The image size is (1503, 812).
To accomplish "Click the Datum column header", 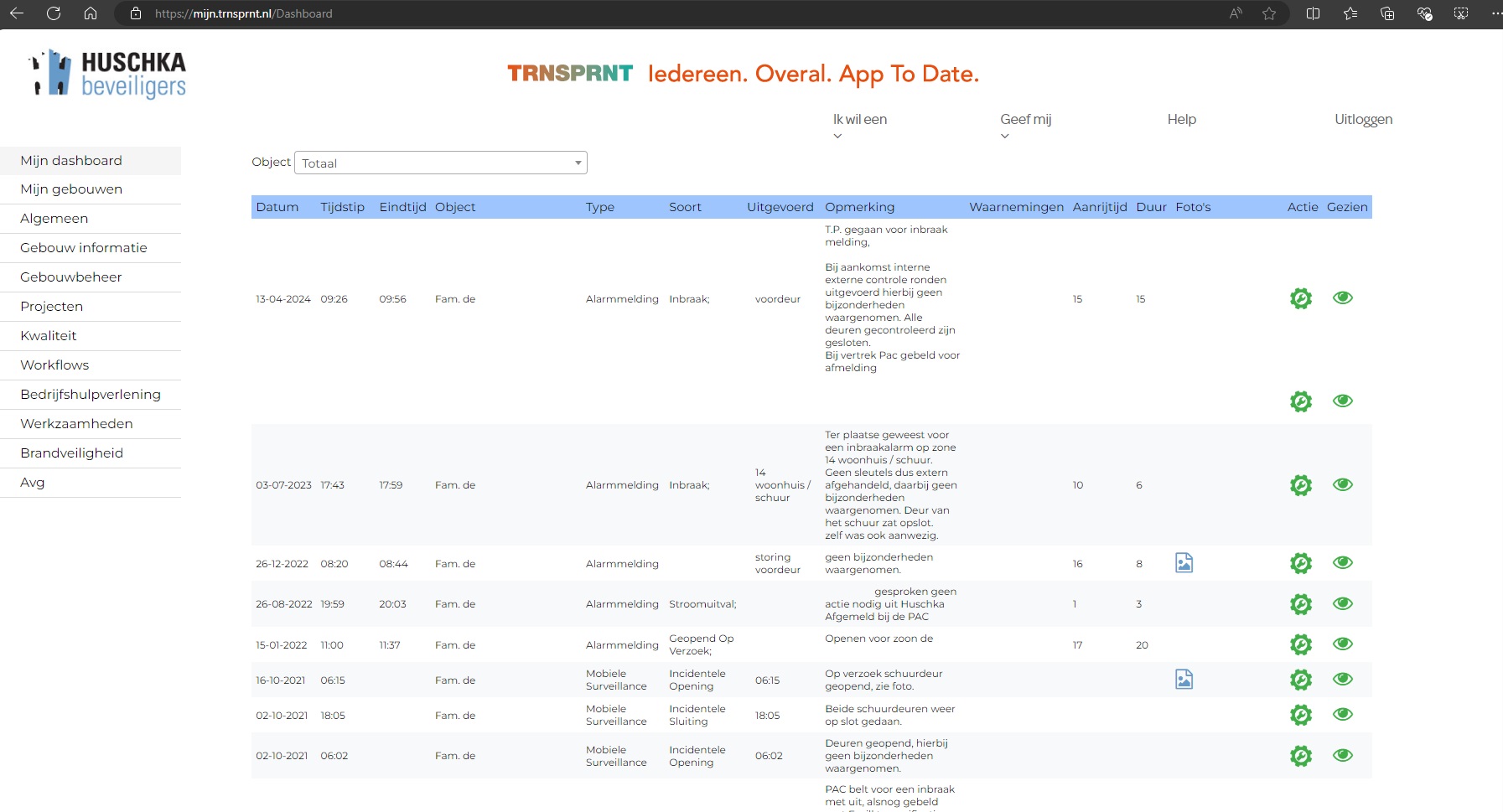I will (x=277, y=207).
